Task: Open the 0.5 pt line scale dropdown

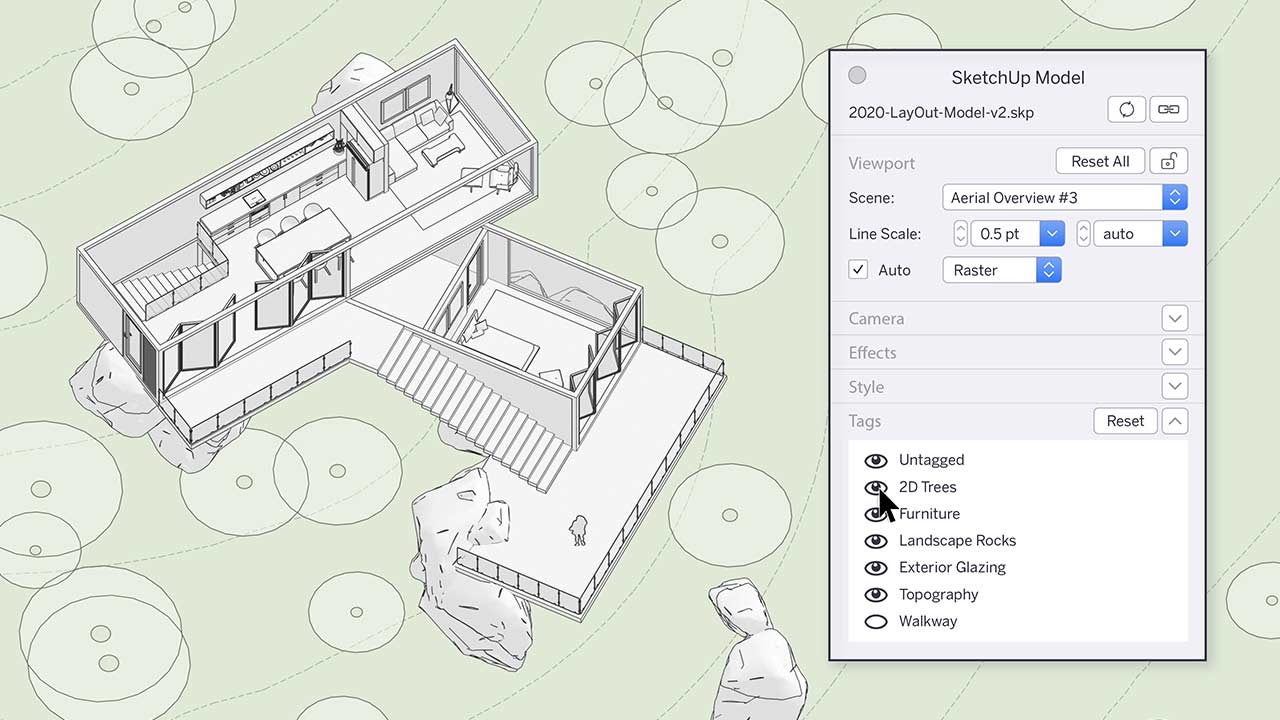Action: pos(1051,234)
